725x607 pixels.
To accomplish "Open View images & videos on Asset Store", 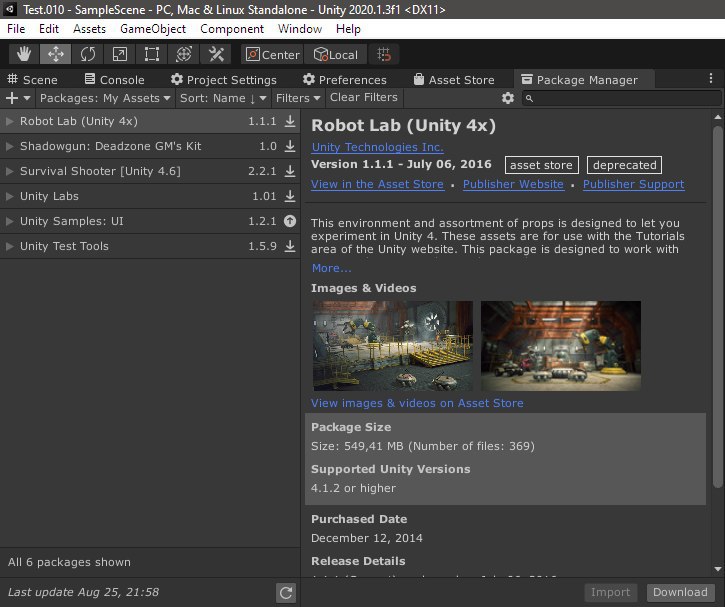I will tap(417, 403).
